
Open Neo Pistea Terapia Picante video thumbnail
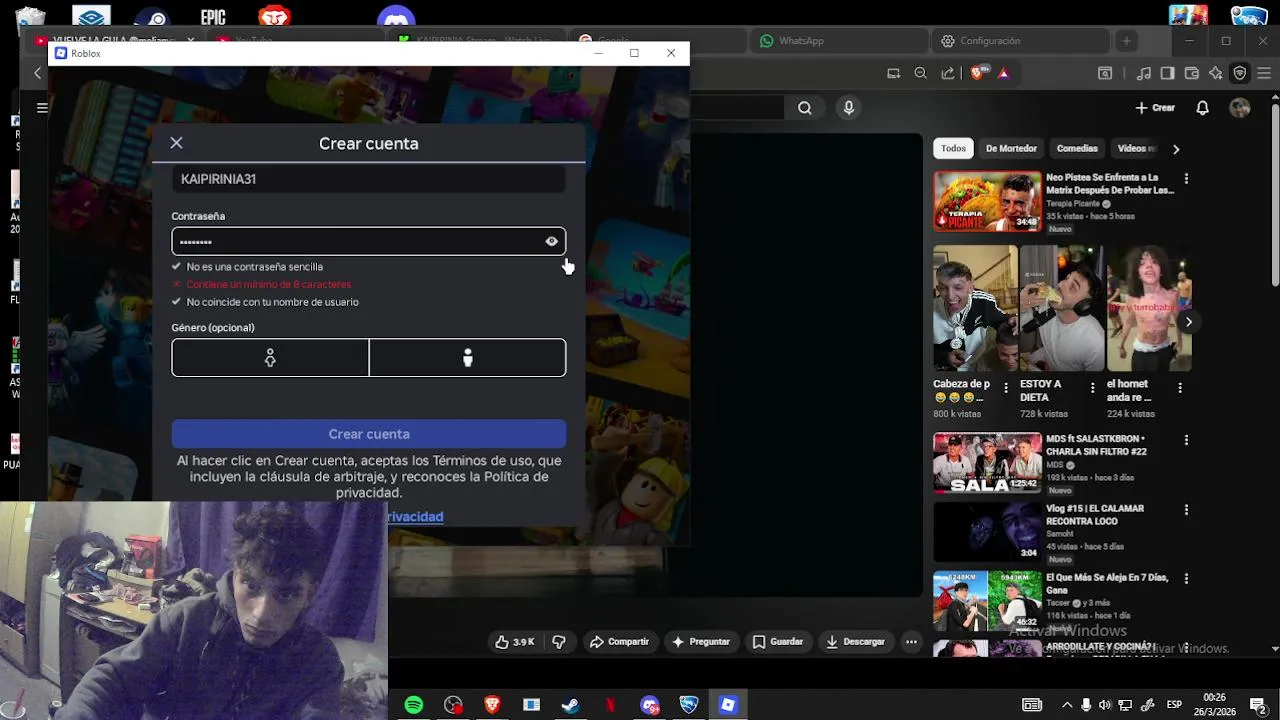click(x=987, y=201)
